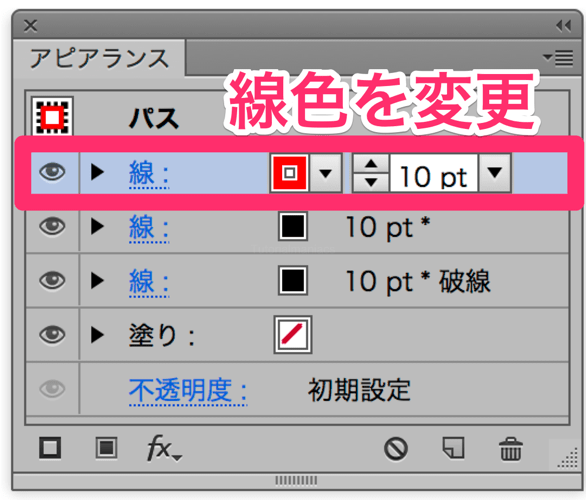Image resolution: width=586 pixels, height=500 pixels.
Task: Toggle visibility of the 破線 stroke row
Action: tap(52, 281)
